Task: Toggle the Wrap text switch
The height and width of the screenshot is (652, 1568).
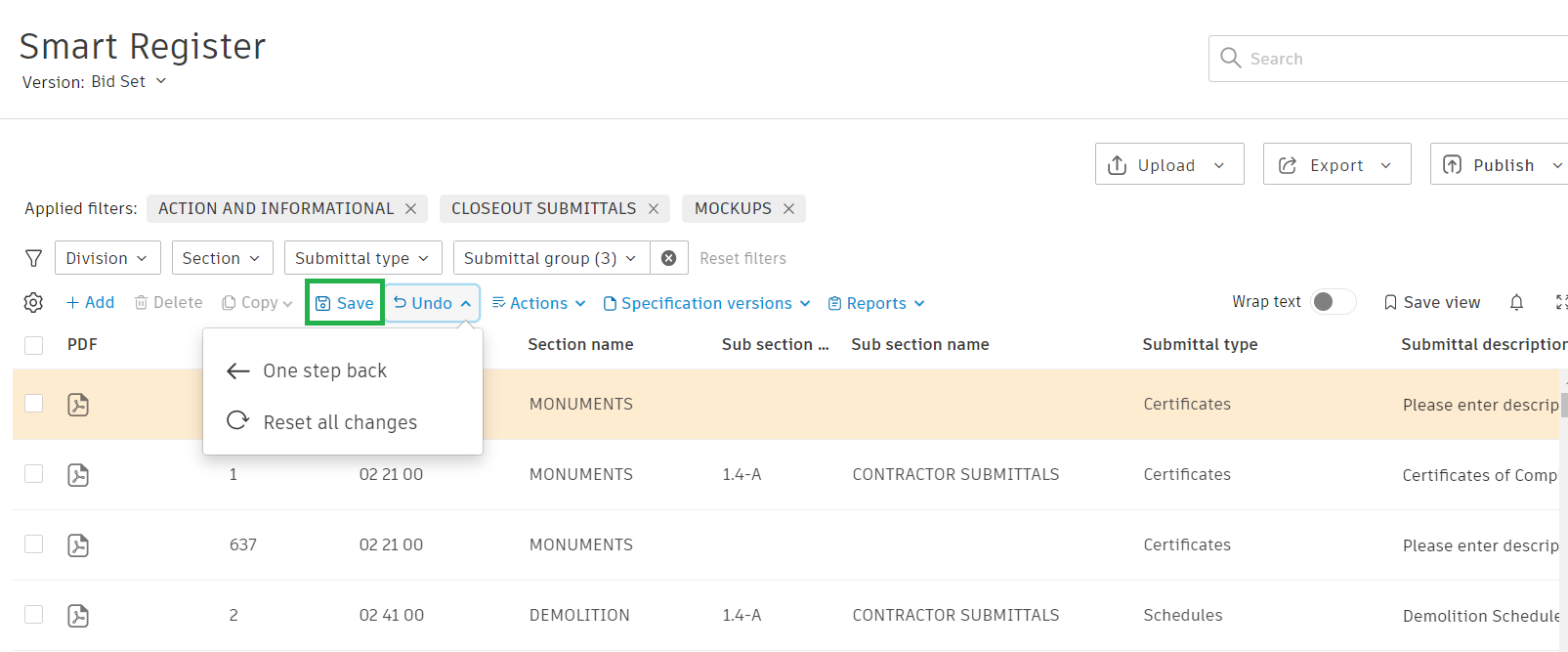Action: tap(1333, 302)
